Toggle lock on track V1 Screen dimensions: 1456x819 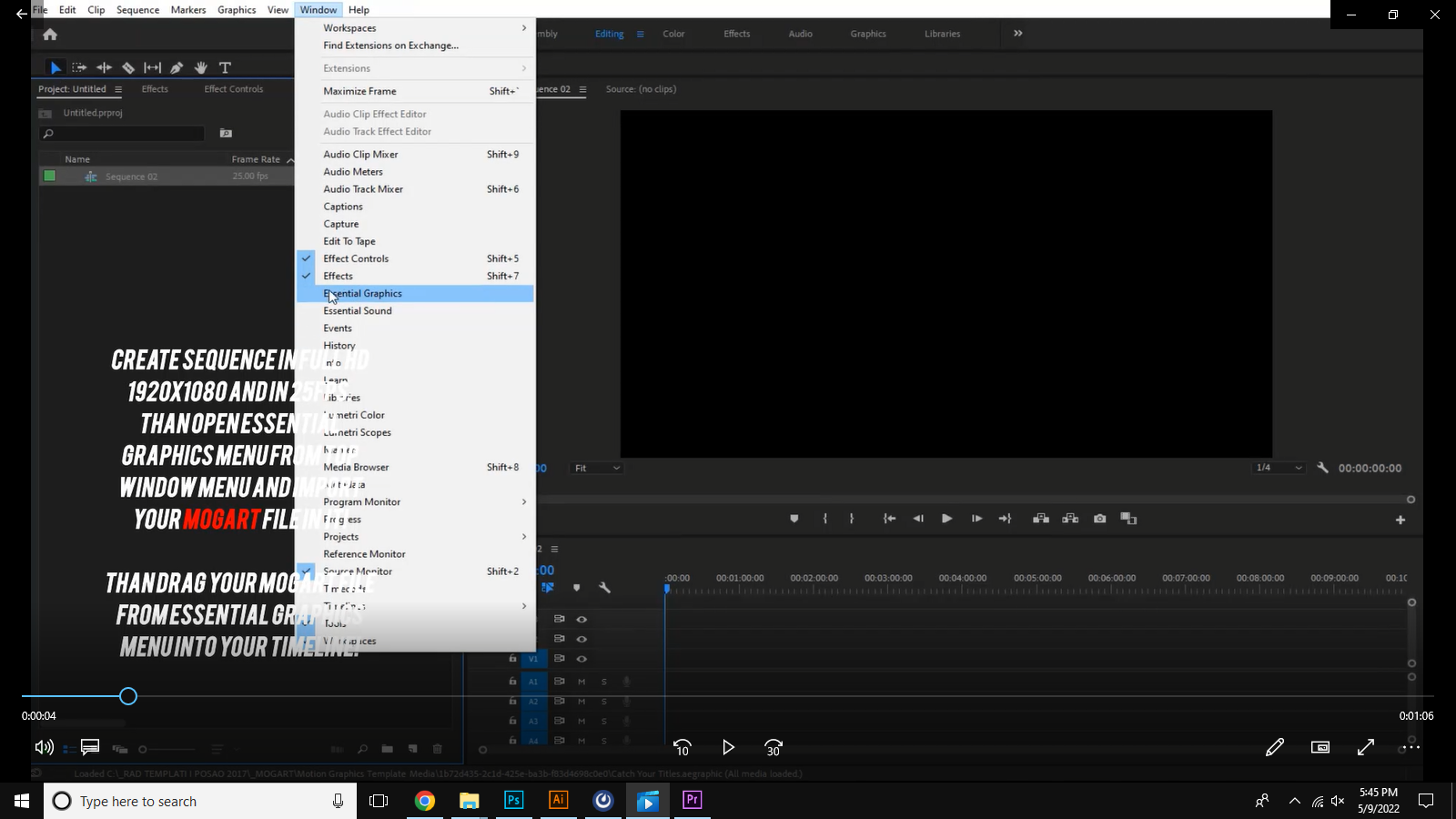click(x=512, y=659)
